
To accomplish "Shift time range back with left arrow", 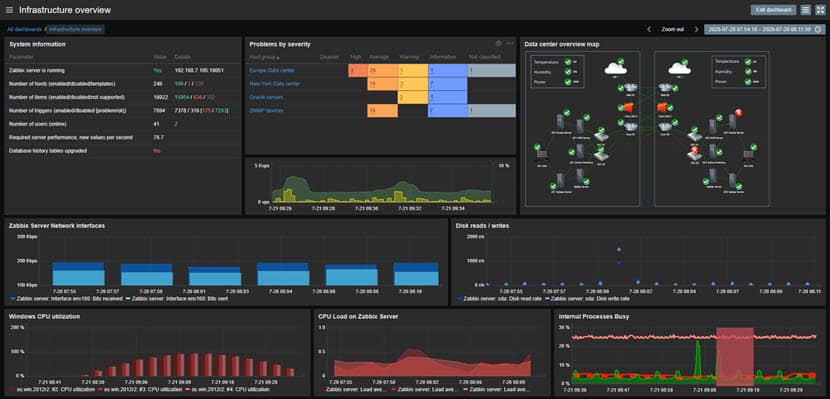I will click(x=649, y=30).
